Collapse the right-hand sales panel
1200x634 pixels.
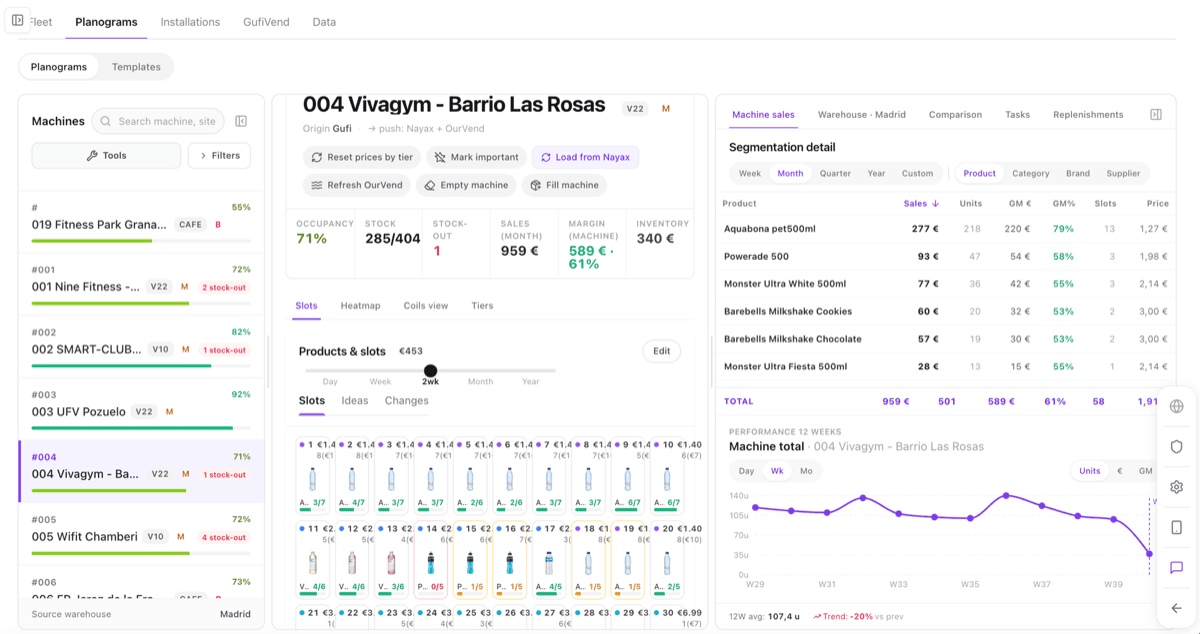1156,115
